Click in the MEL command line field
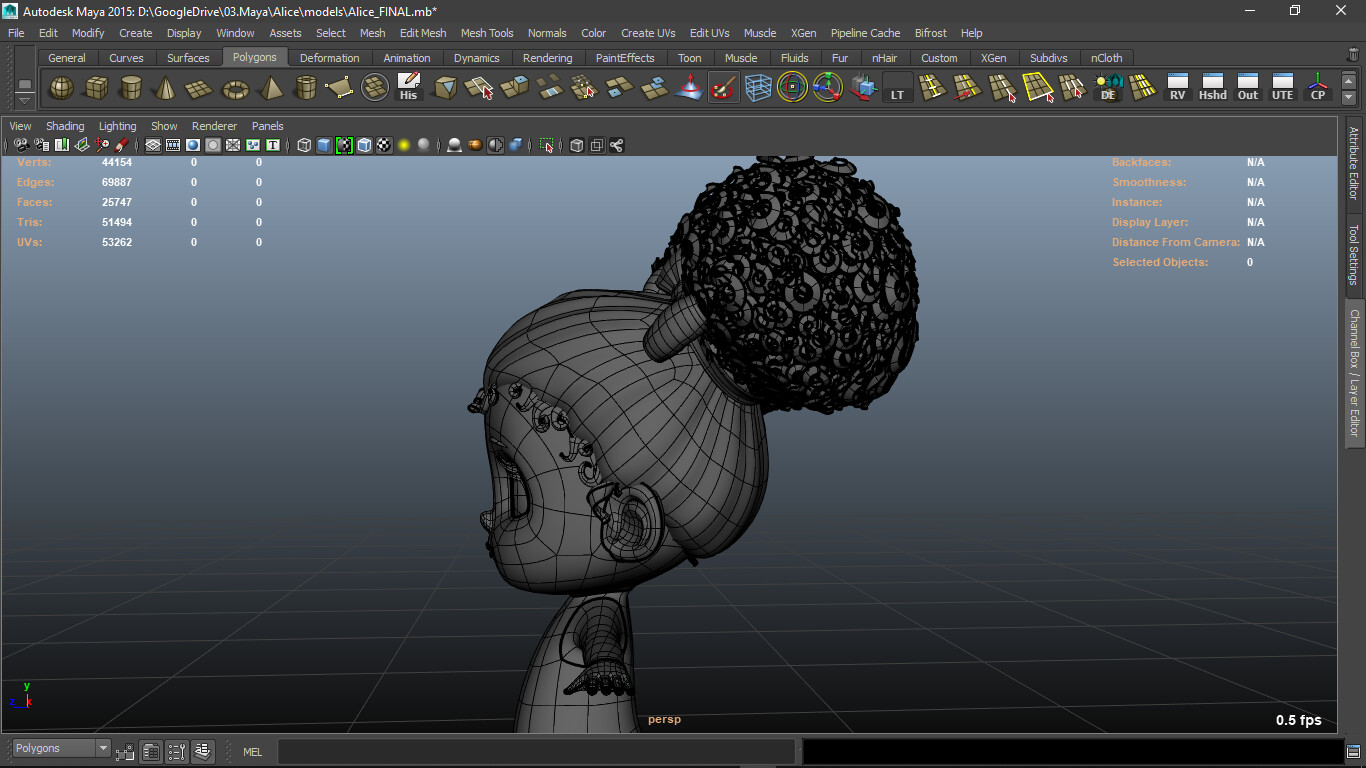 [x=537, y=752]
